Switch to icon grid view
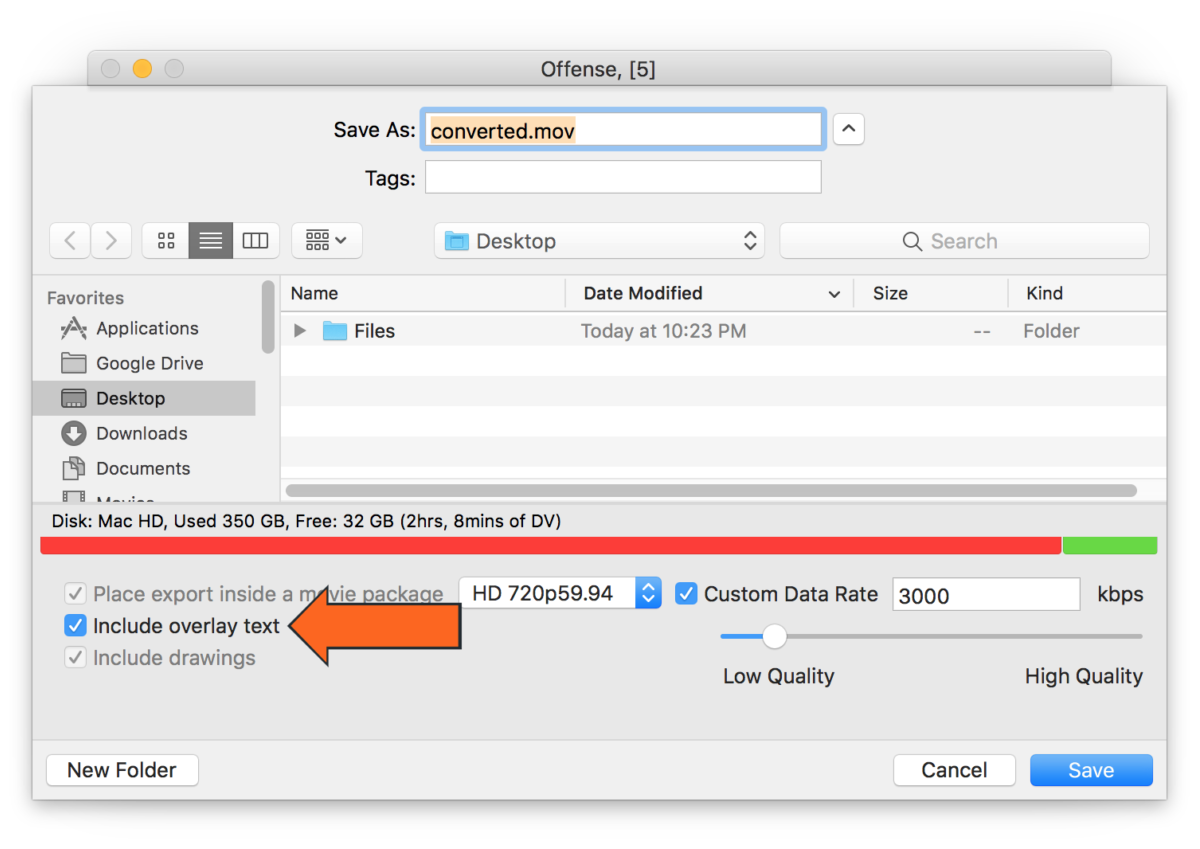Image resolution: width=1200 pixels, height=849 pixels. [x=166, y=241]
